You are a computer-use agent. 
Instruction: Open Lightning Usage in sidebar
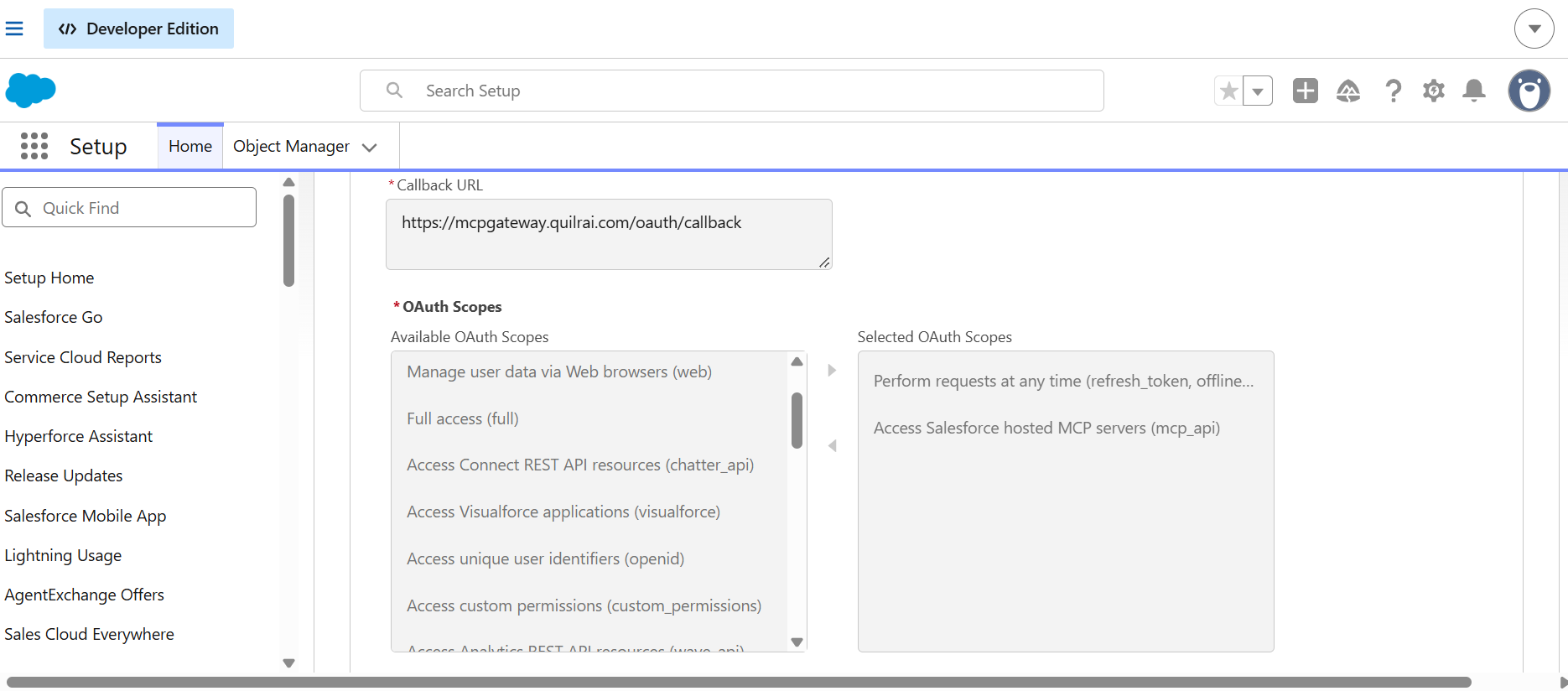coord(63,555)
